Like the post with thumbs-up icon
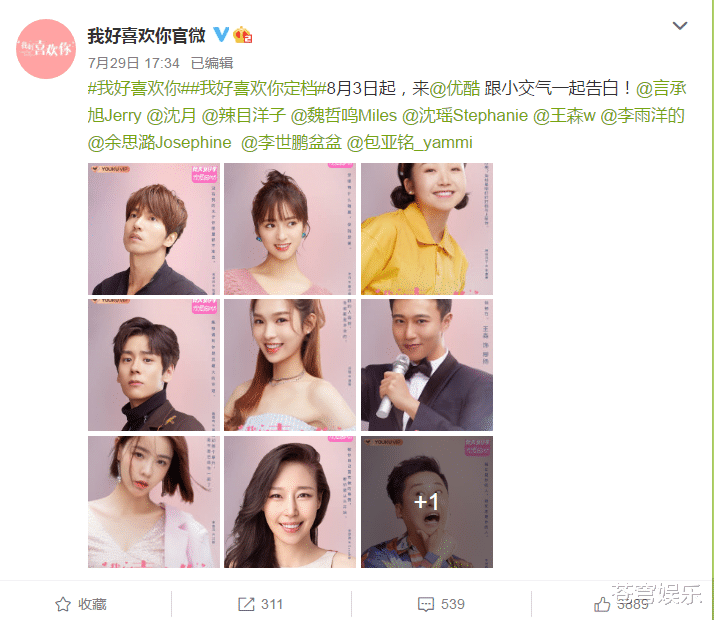The image size is (714, 620). (602, 604)
